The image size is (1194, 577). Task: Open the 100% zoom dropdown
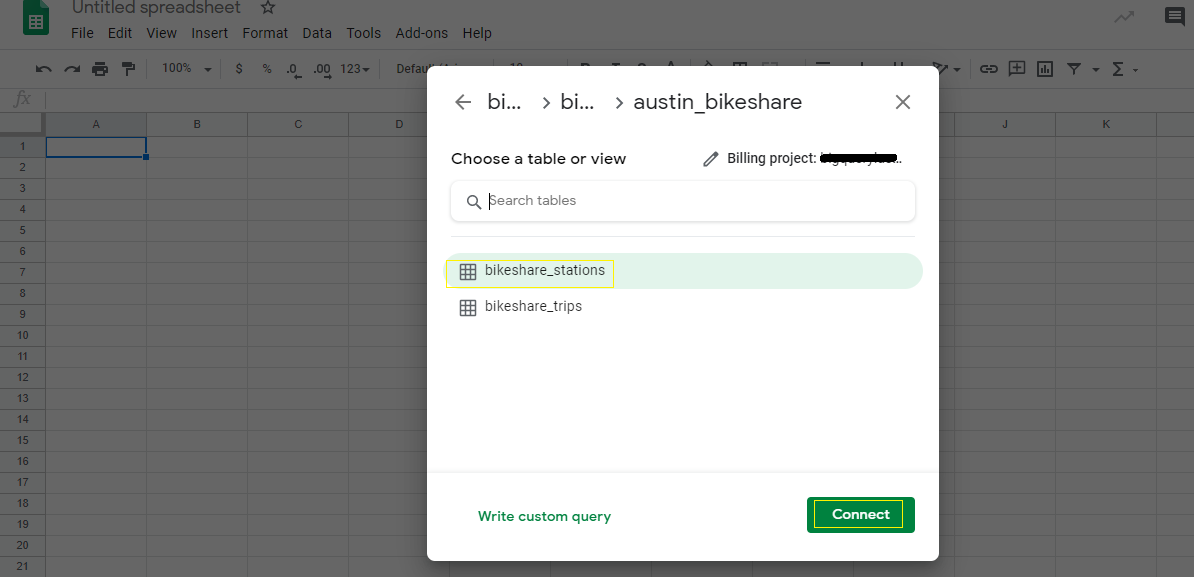pos(187,69)
